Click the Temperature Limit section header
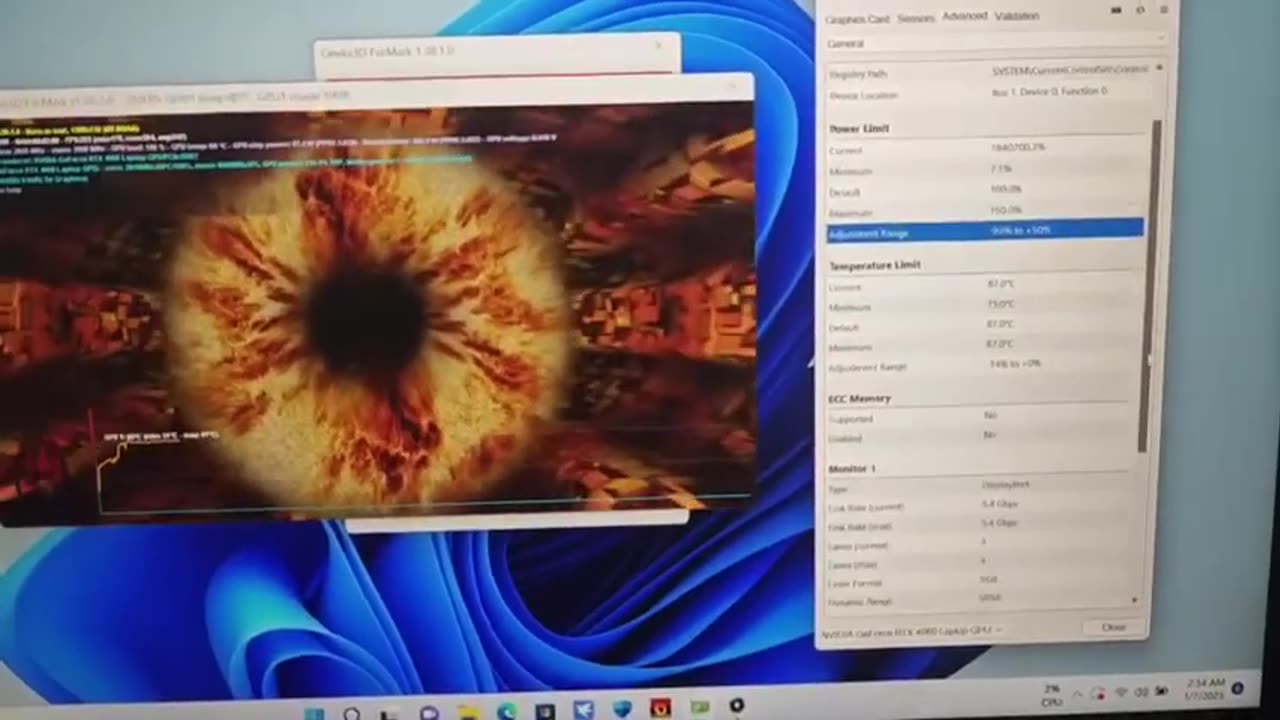Screen dimensions: 1280x720 tap(875, 265)
